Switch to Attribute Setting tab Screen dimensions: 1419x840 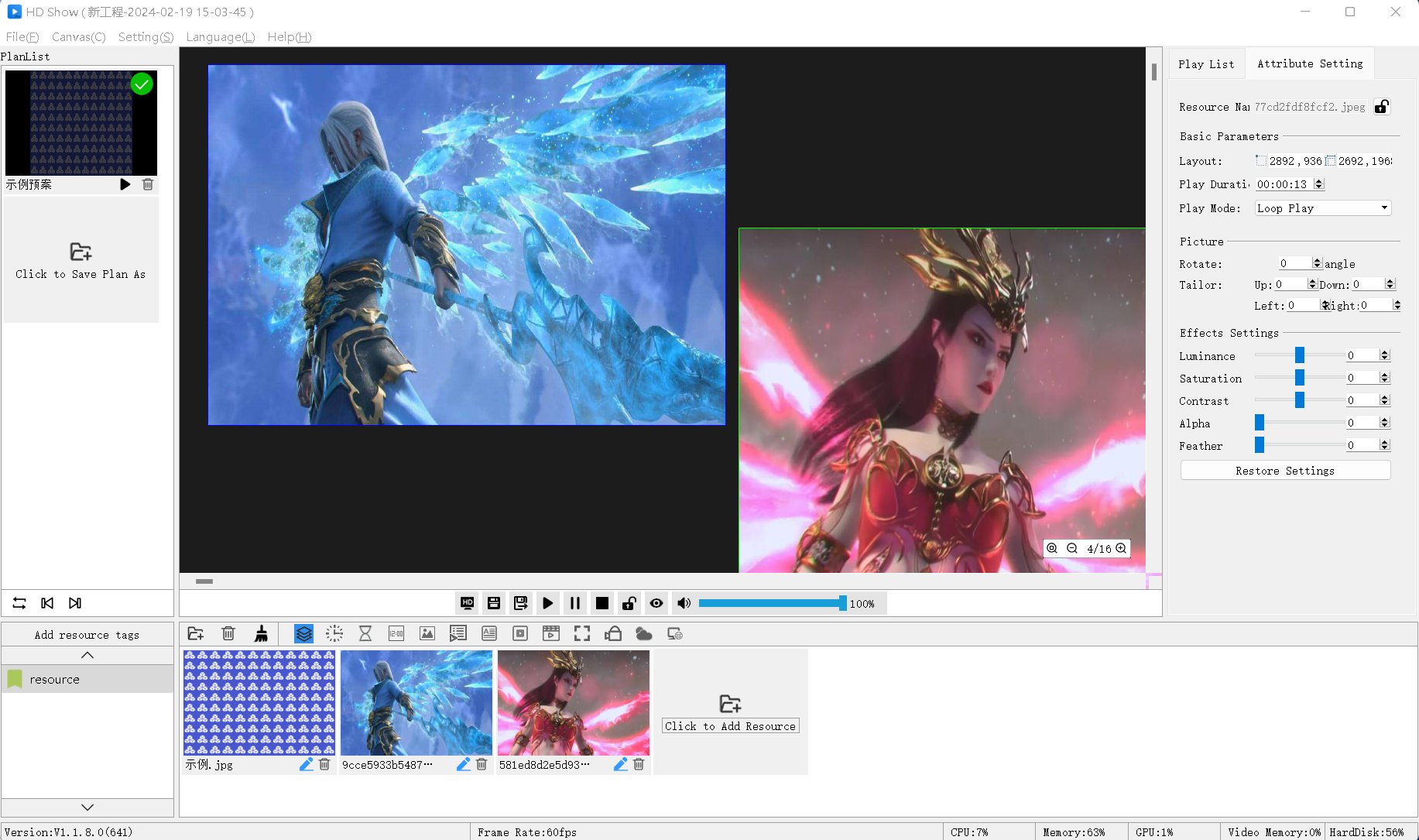point(1310,63)
